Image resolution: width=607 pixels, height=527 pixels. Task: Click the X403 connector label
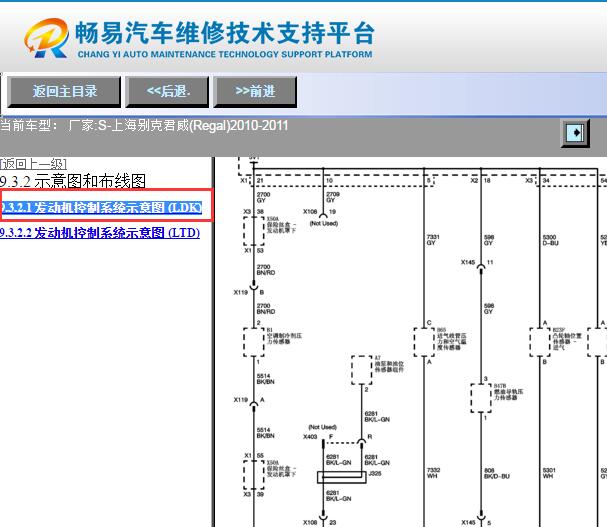coord(310,437)
